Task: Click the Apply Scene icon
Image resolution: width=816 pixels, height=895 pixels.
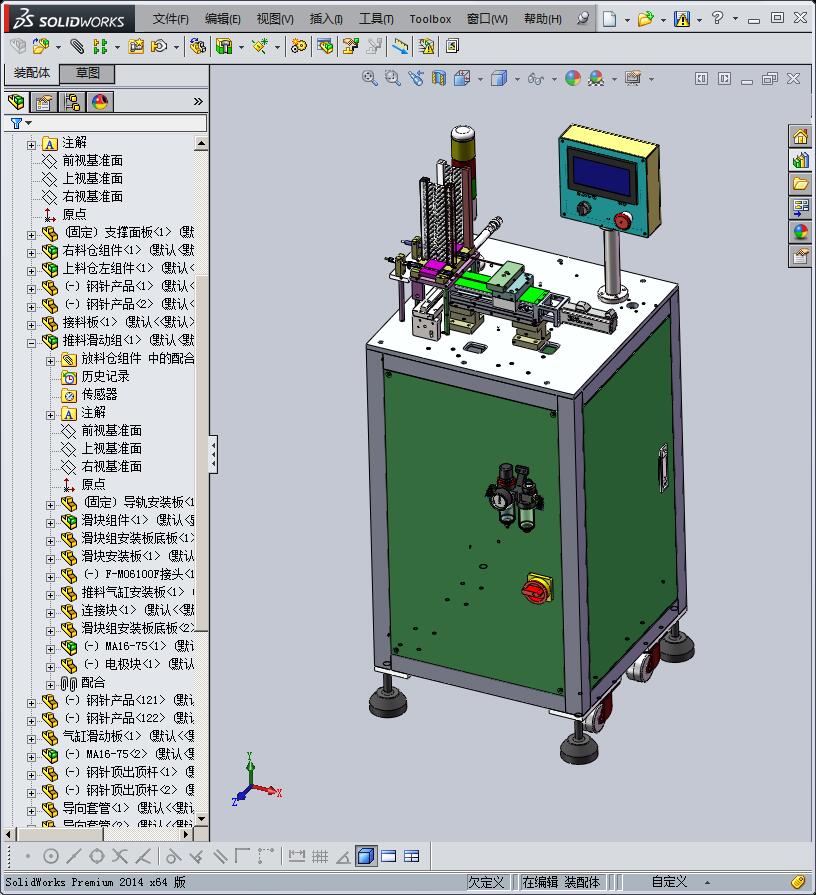Action: [x=596, y=78]
